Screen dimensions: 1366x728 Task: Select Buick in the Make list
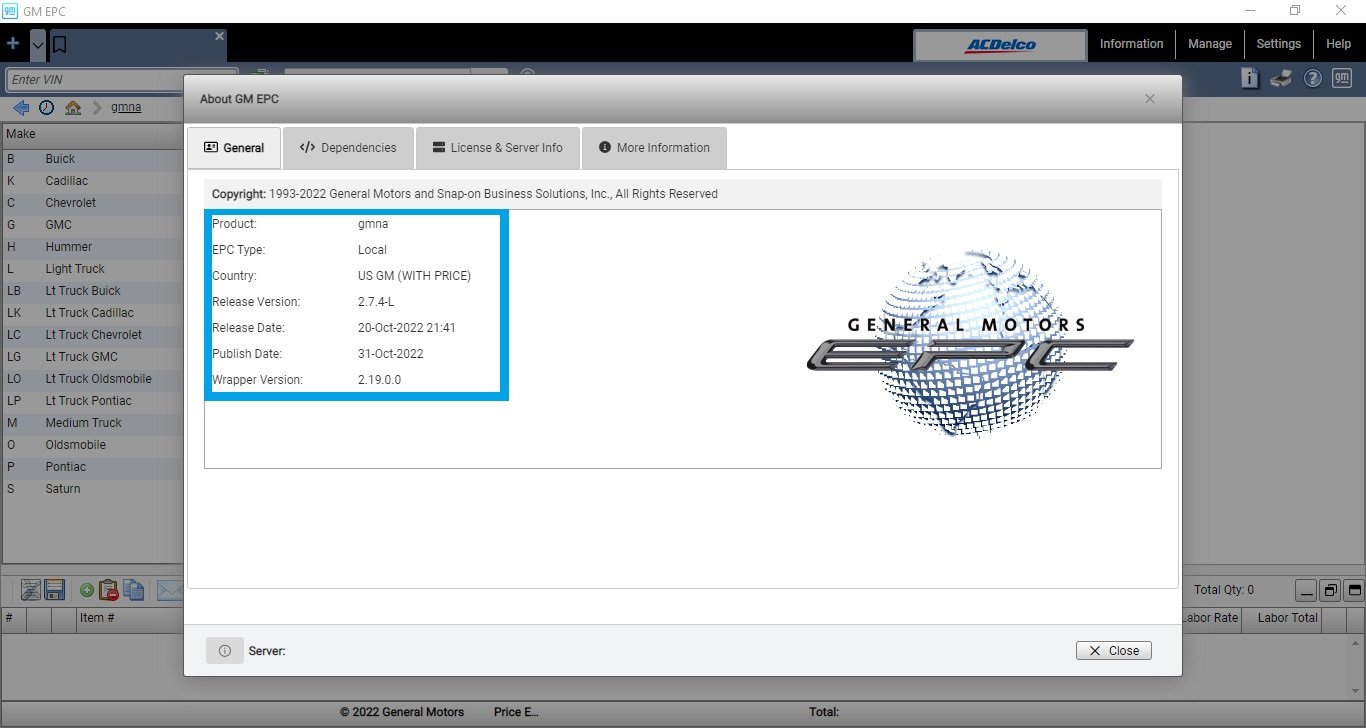pyautogui.click(x=93, y=159)
